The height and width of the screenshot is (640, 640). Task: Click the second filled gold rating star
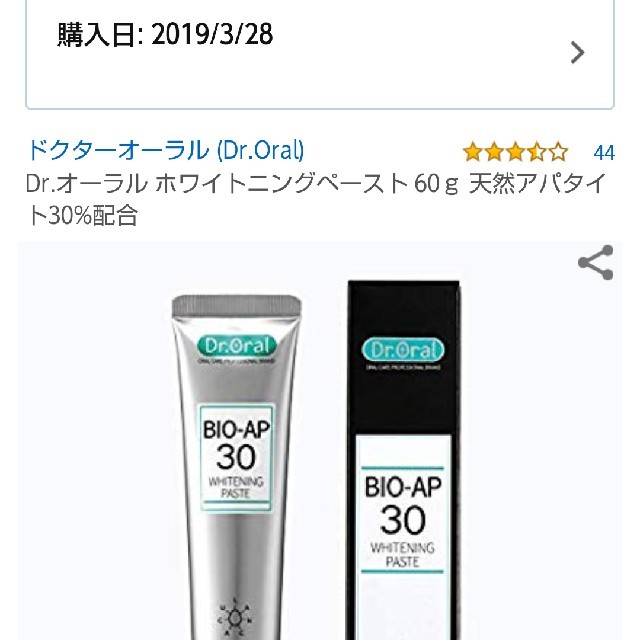[x=494, y=152]
